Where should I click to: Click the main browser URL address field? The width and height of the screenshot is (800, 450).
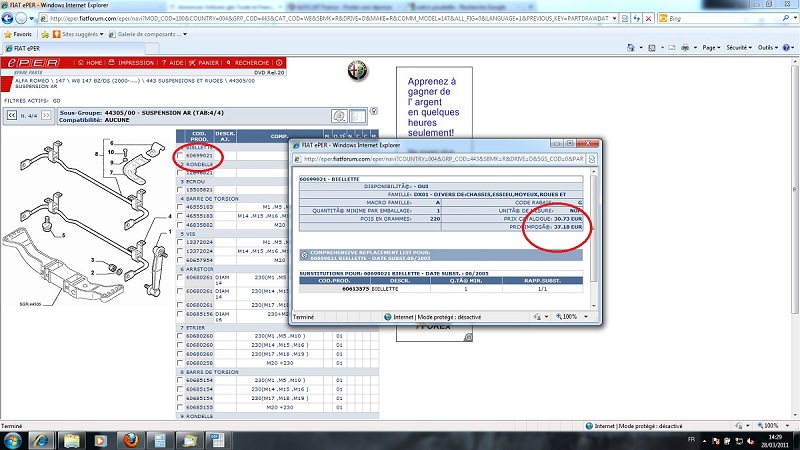tap(329, 18)
